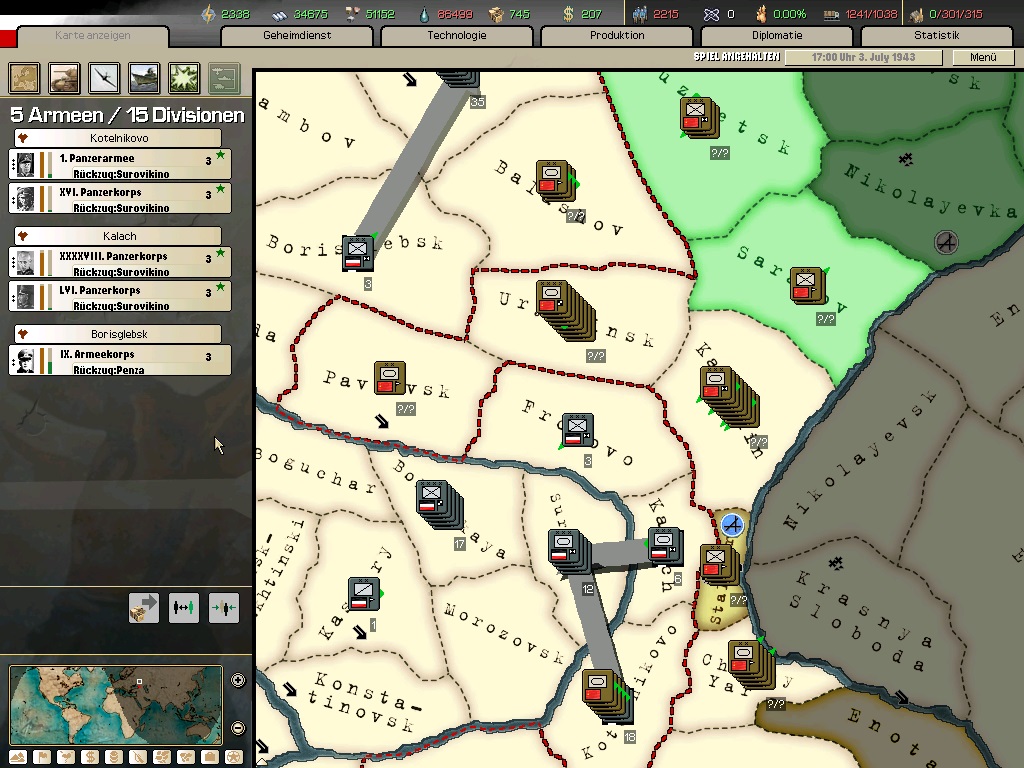This screenshot has width=1024, height=768.
Task: Click the figures with double arrow icon
Action: pyautogui.click(x=184, y=608)
